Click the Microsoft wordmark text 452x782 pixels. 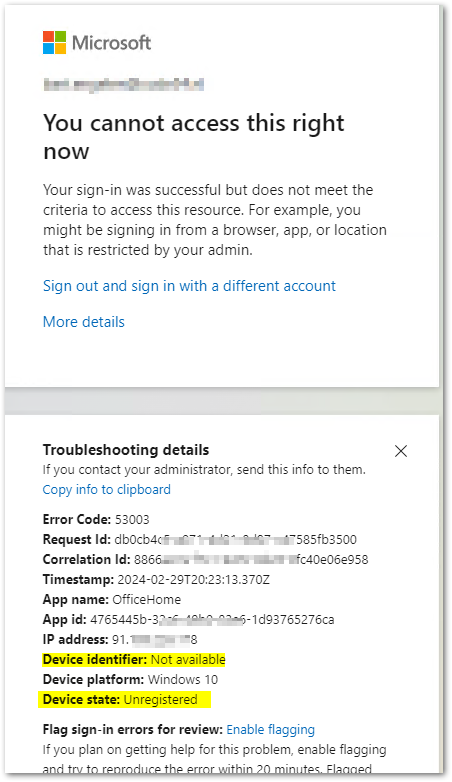112,43
